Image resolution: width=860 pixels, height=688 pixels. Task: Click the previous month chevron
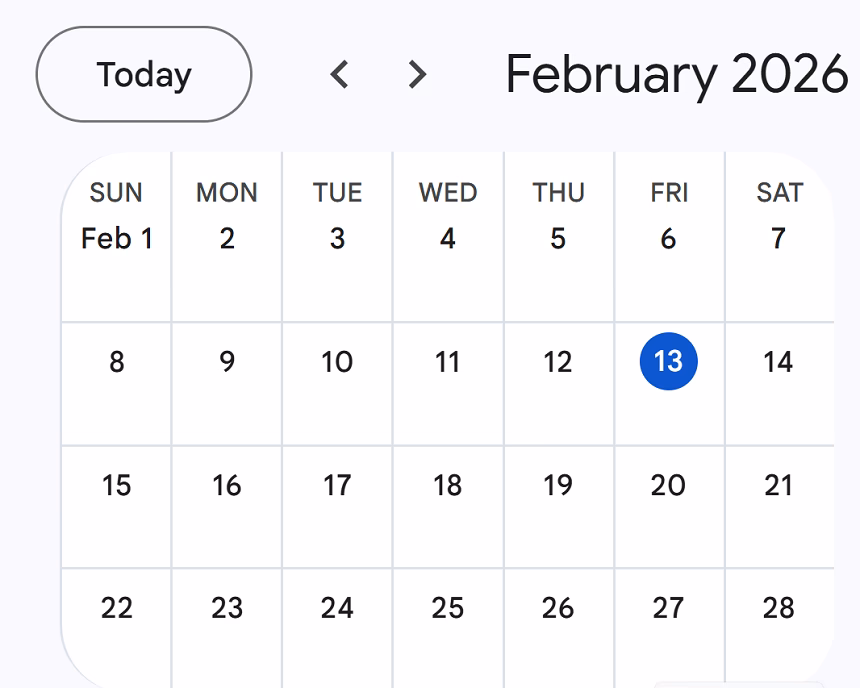(x=339, y=74)
